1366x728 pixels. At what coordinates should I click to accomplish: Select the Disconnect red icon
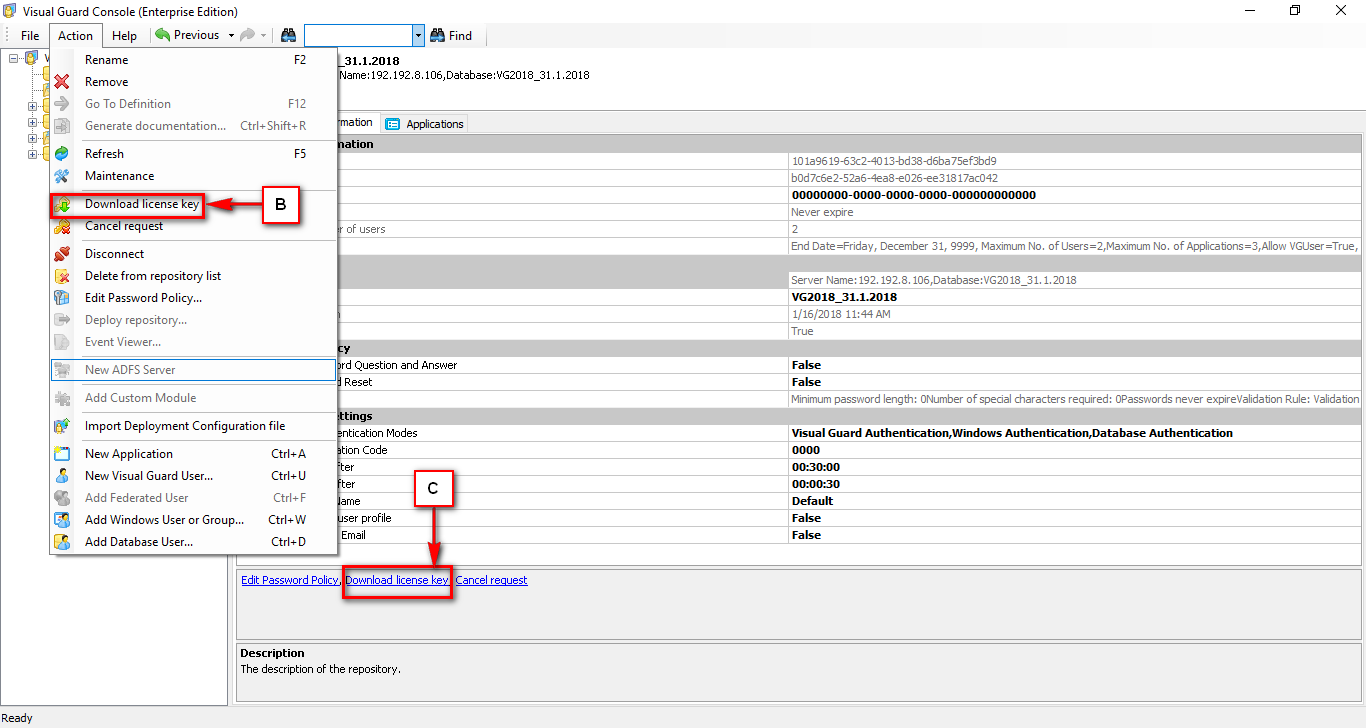(x=62, y=253)
